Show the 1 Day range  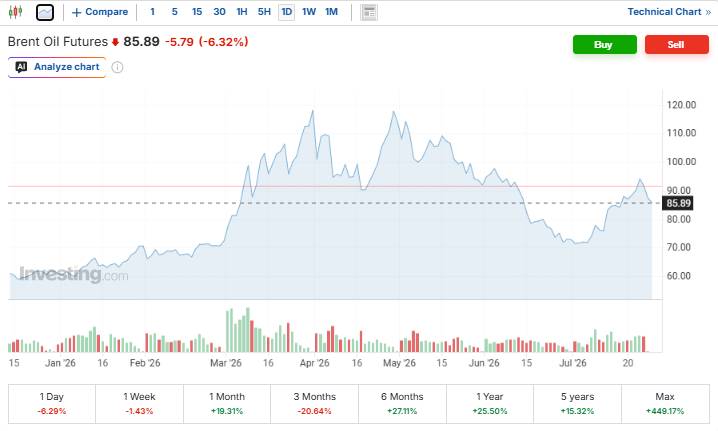tap(52, 404)
